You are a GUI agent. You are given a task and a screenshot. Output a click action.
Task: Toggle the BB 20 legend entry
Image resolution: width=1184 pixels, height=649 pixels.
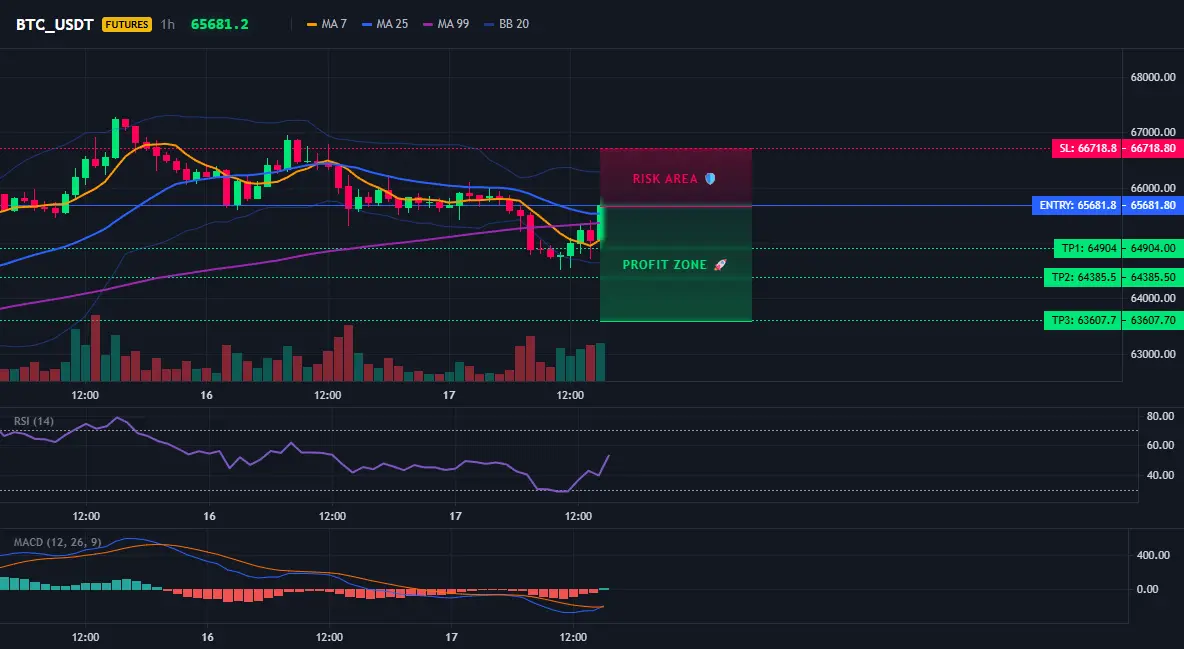(507, 24)
